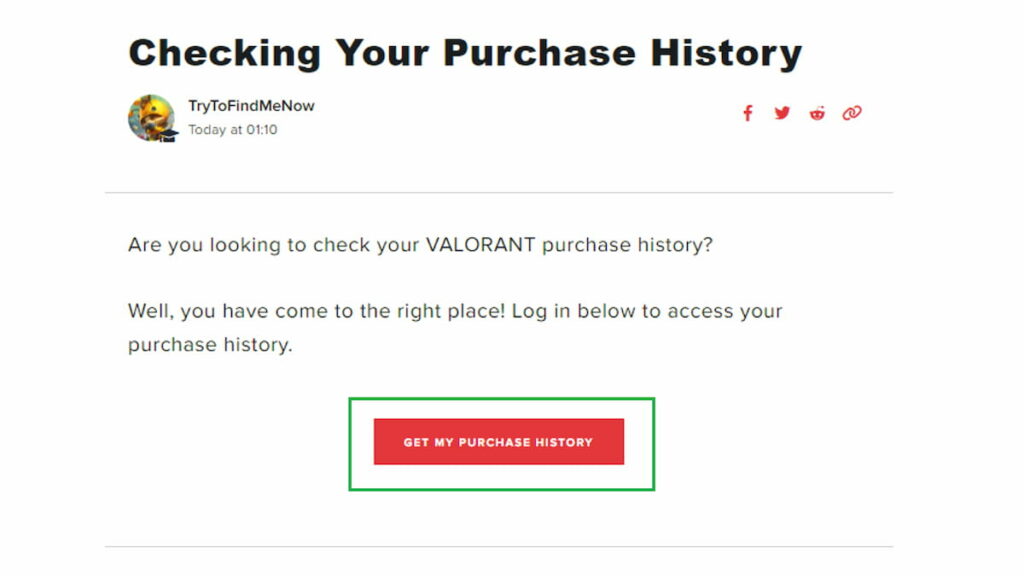The width and height of the screenshot is (1024, 576).
Task: Open TryToFindMeNow's profile avatar
Action: [x=152, y=118]
